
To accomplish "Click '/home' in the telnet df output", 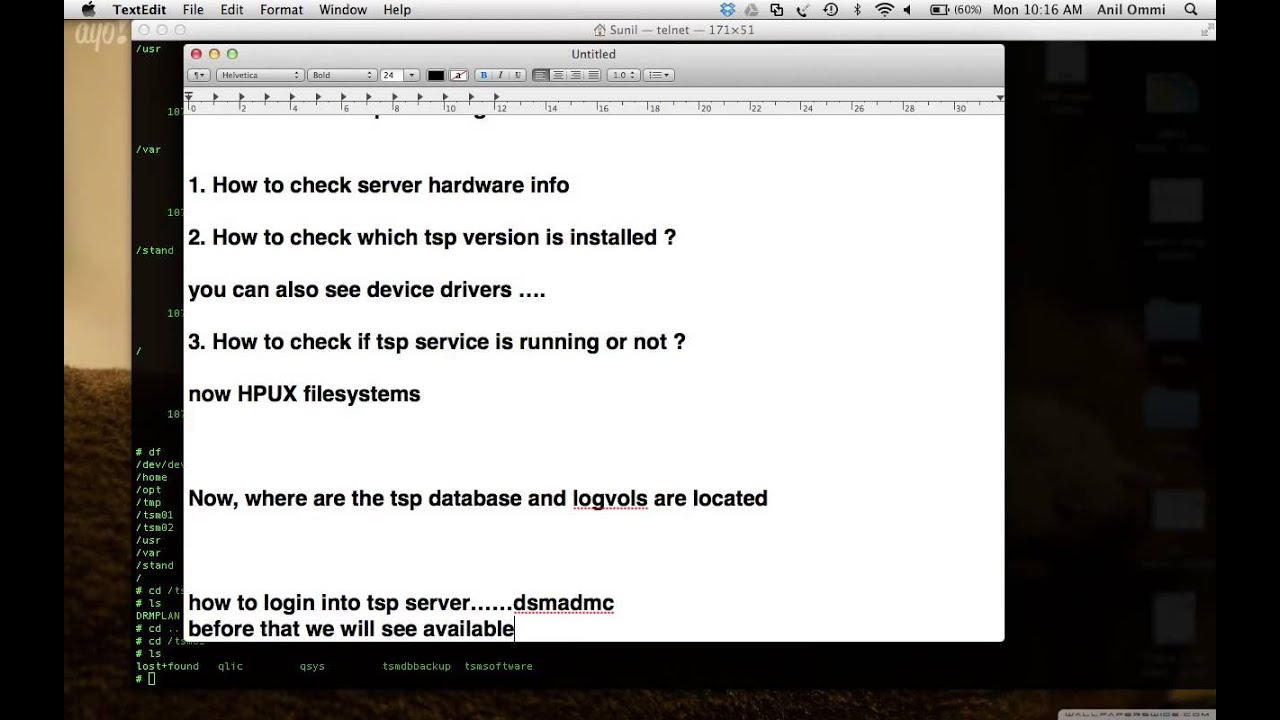I will 151,477.
